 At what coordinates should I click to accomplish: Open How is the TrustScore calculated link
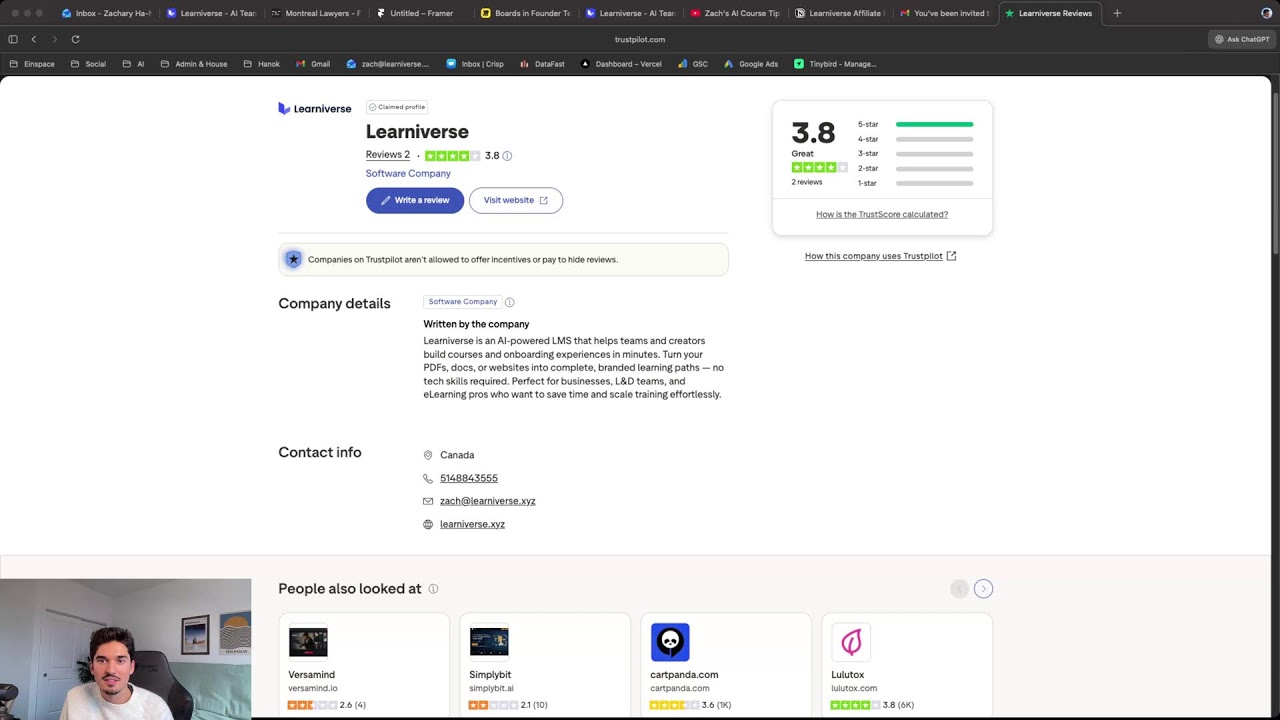pos(882,214)
